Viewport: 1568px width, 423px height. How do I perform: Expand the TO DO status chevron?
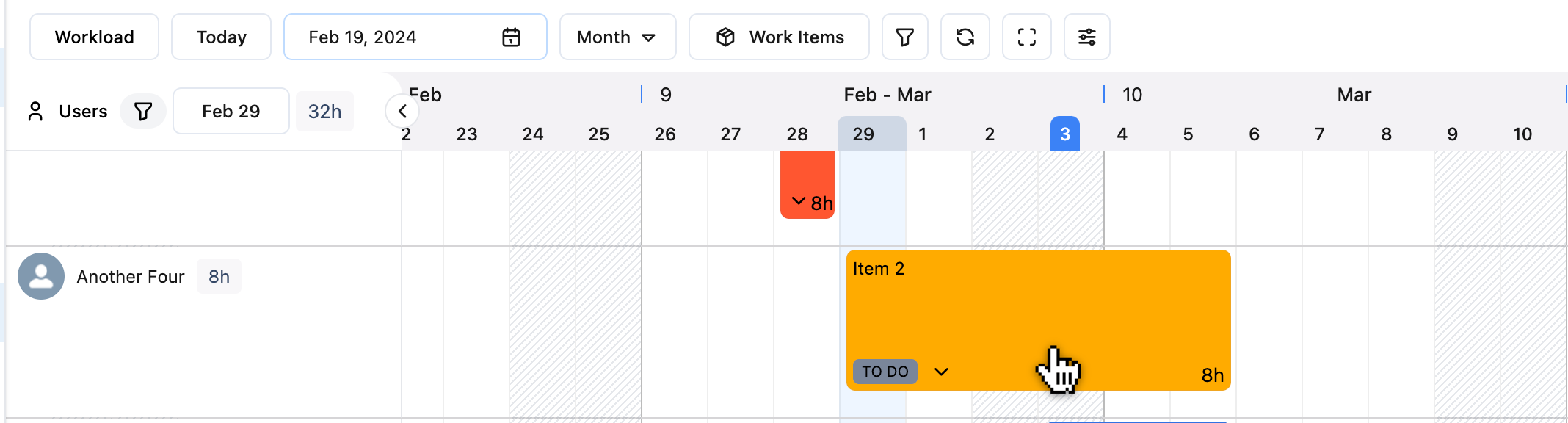click(x=941, y=372)
